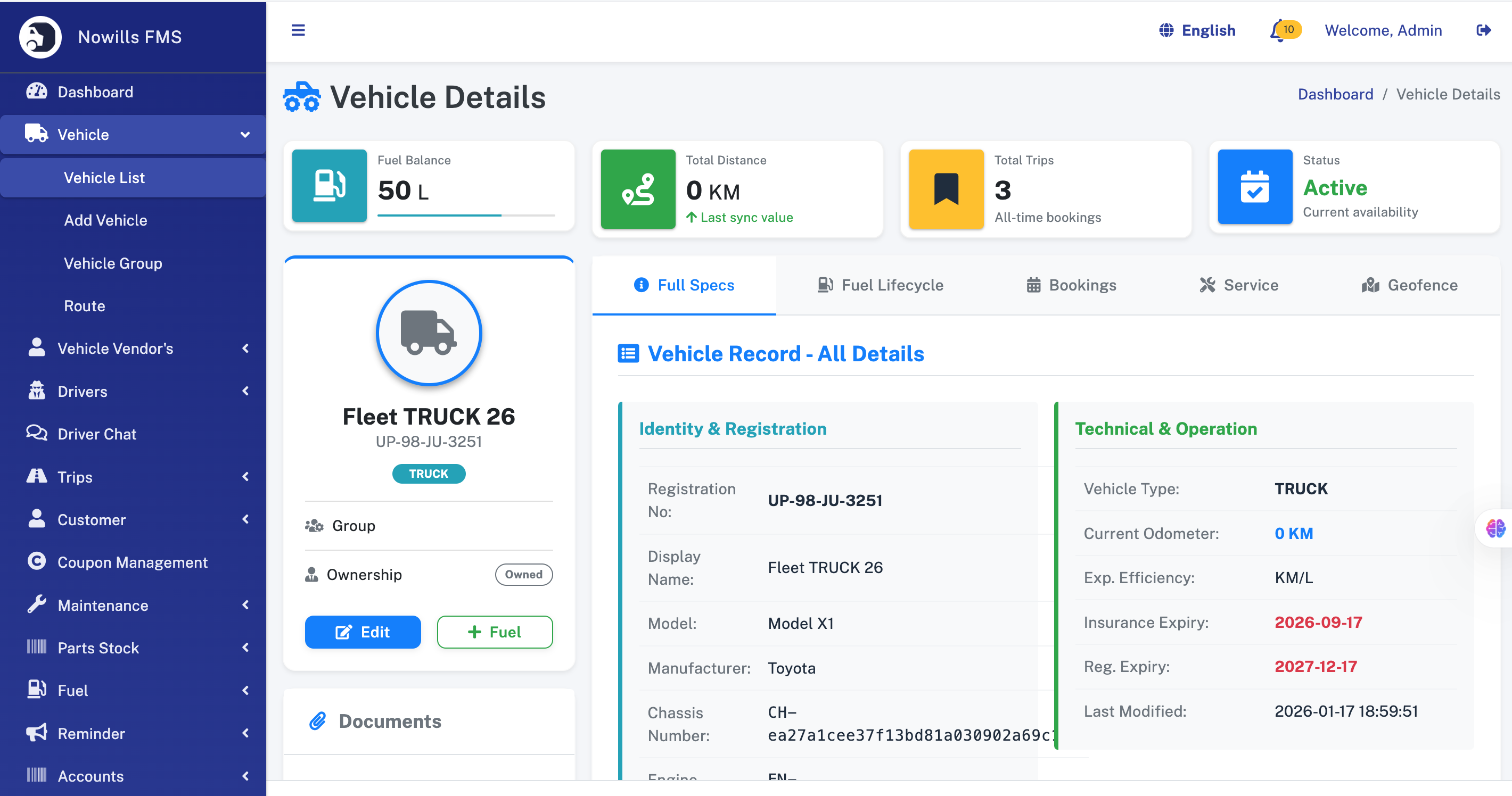Open the notifications bell icon
The image size is (1512, 796).
[x=1278, y=30]
